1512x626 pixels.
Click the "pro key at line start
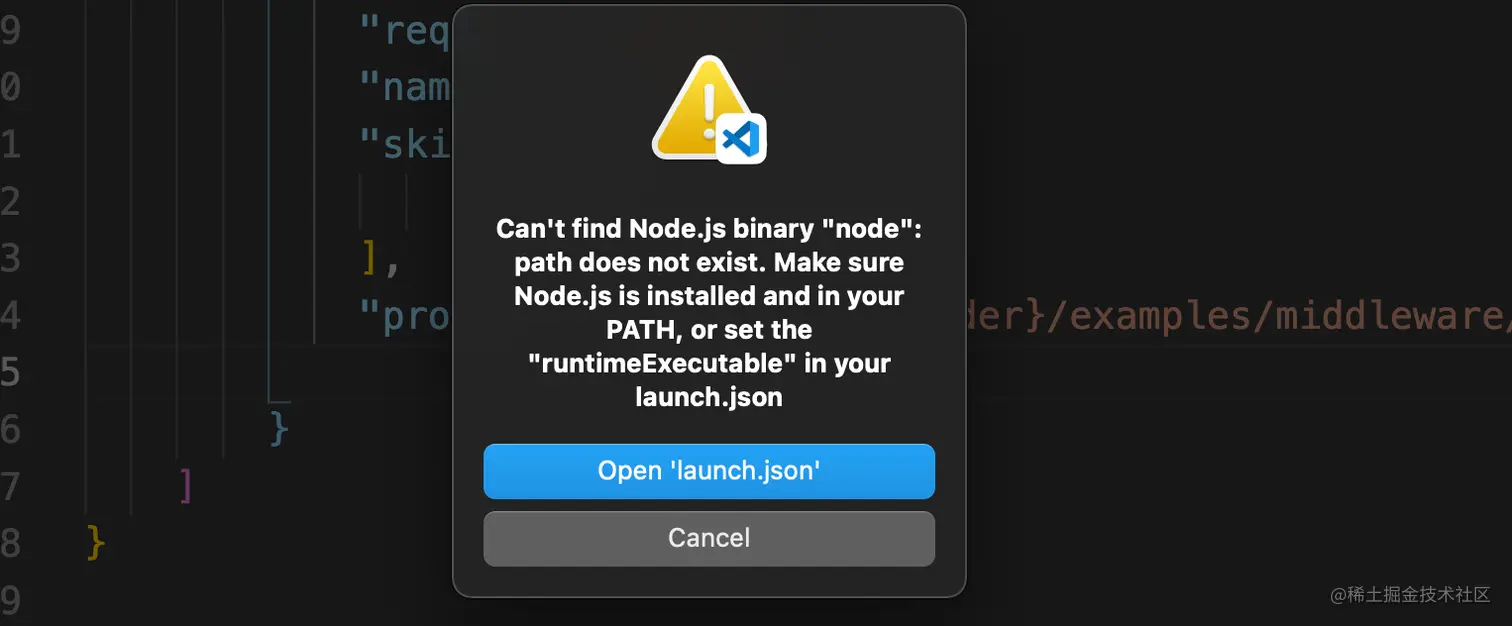click(x=406, y=316)
